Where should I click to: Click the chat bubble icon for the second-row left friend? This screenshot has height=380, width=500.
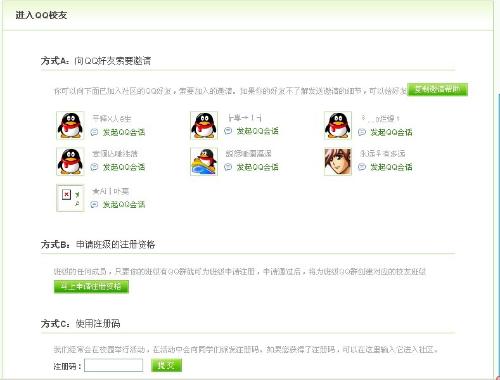pyautogui.click(x=94, y=167)
